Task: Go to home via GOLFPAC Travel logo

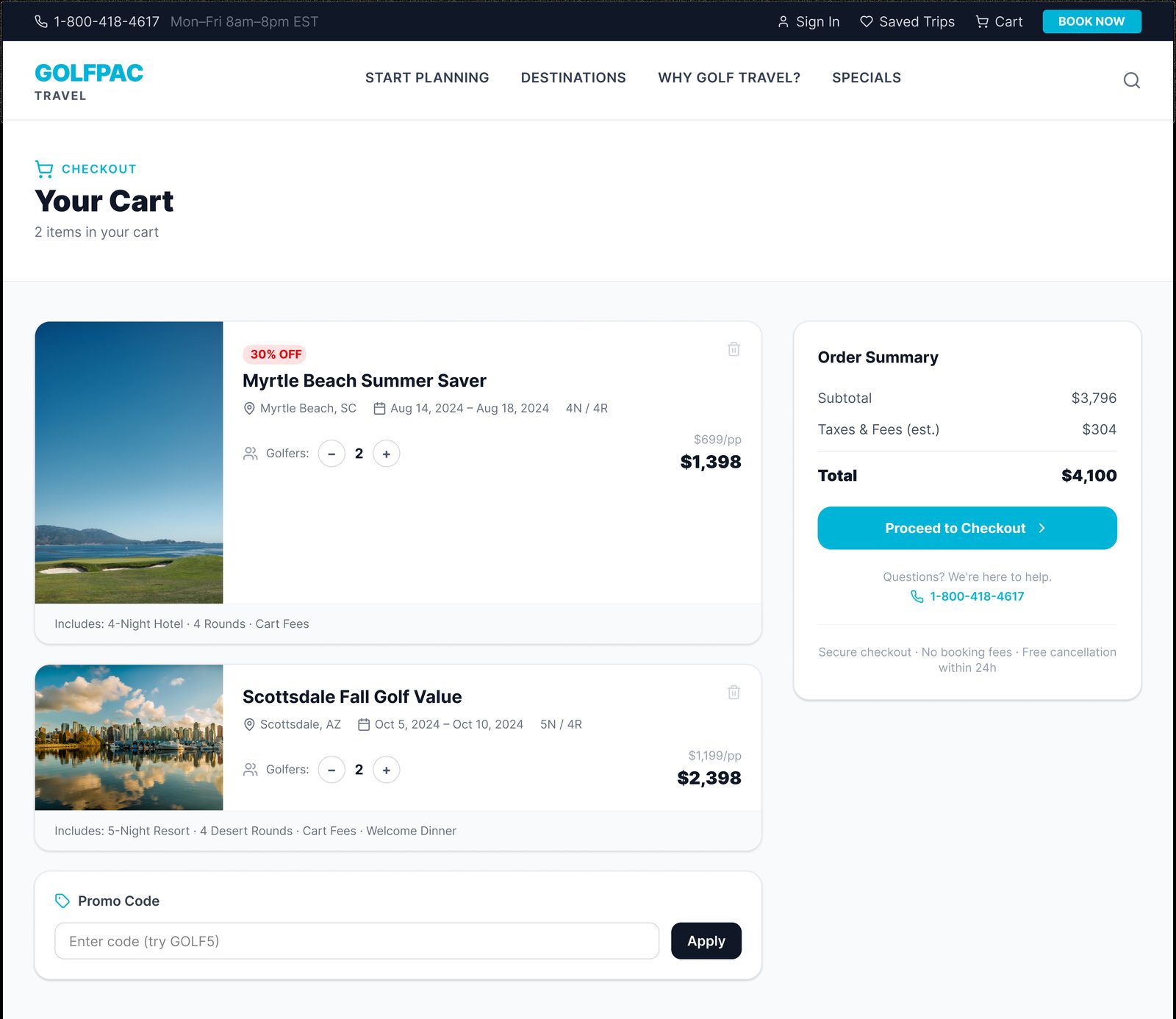Action: pyautogui.click(x=89, y=82)
